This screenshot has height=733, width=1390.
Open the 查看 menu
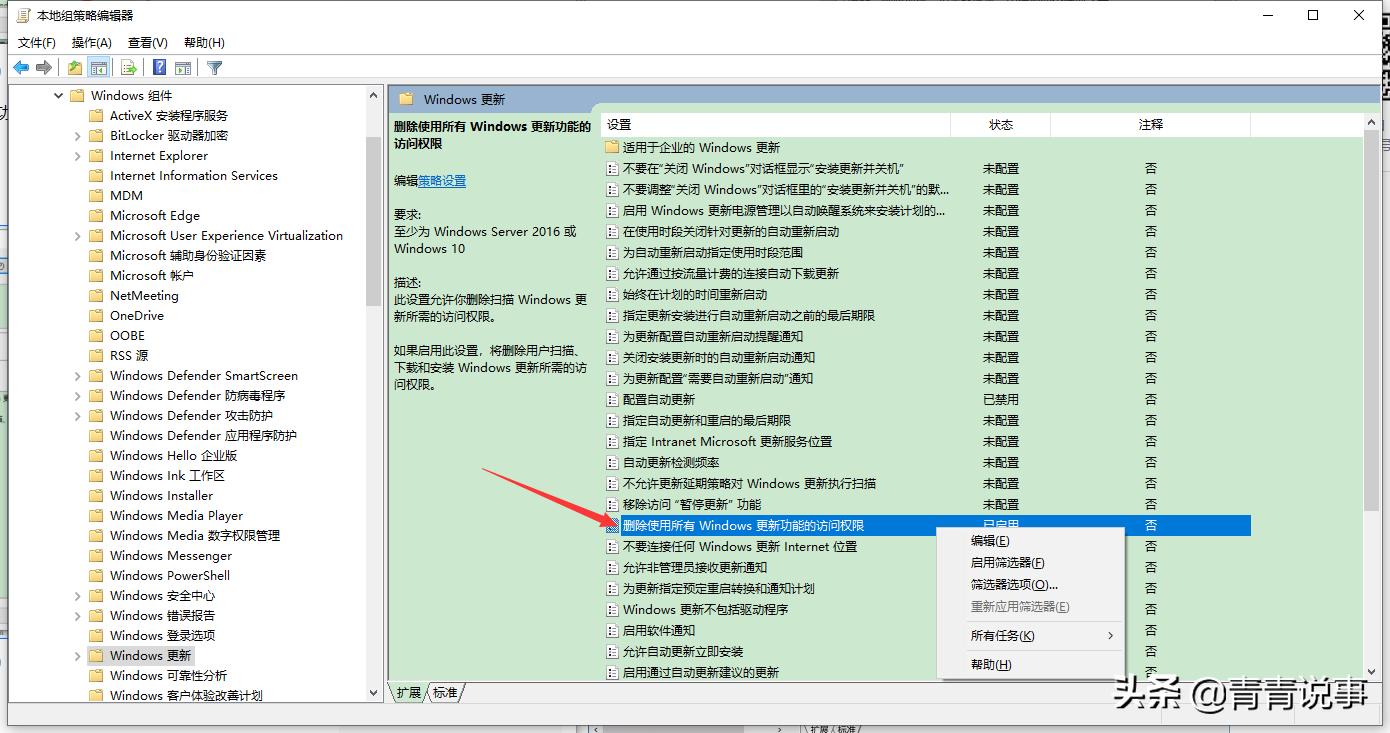146,42
